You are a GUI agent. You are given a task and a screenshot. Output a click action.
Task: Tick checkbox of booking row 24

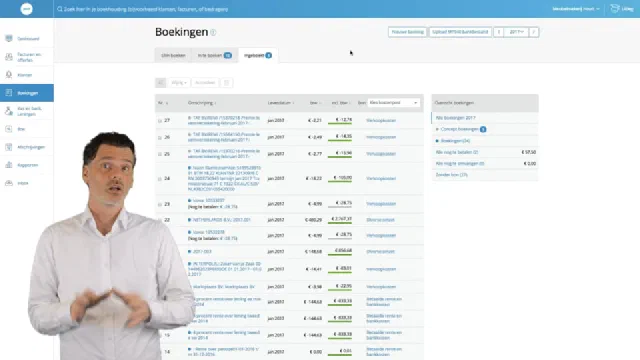pos(160,179)
